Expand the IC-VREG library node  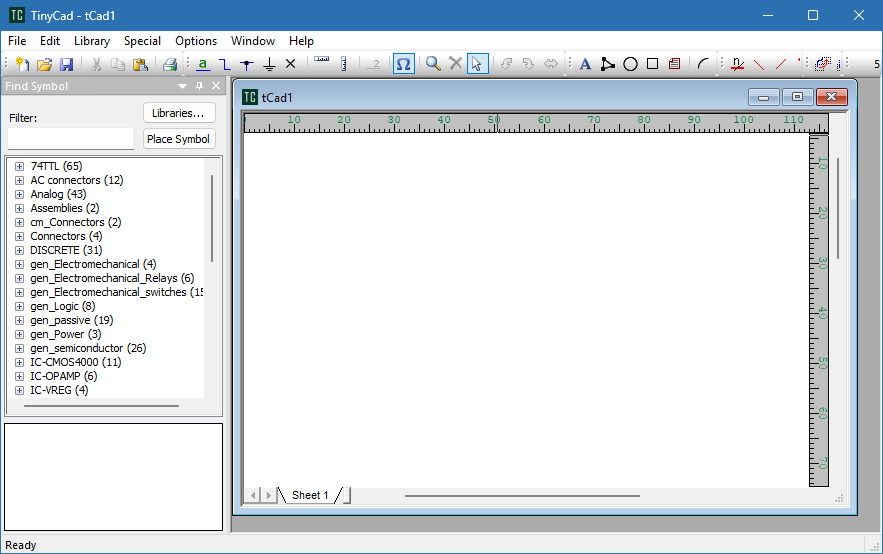tap(20, 391)
